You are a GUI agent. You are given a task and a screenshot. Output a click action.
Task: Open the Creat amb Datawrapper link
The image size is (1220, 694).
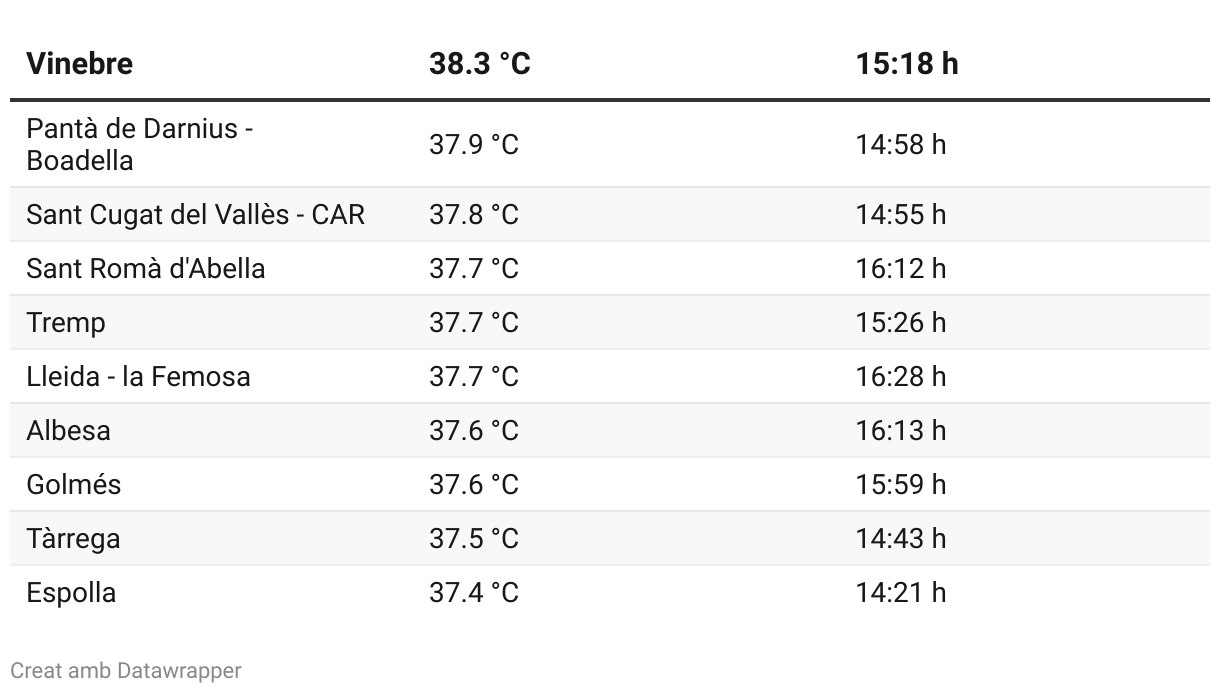(126, 670)
